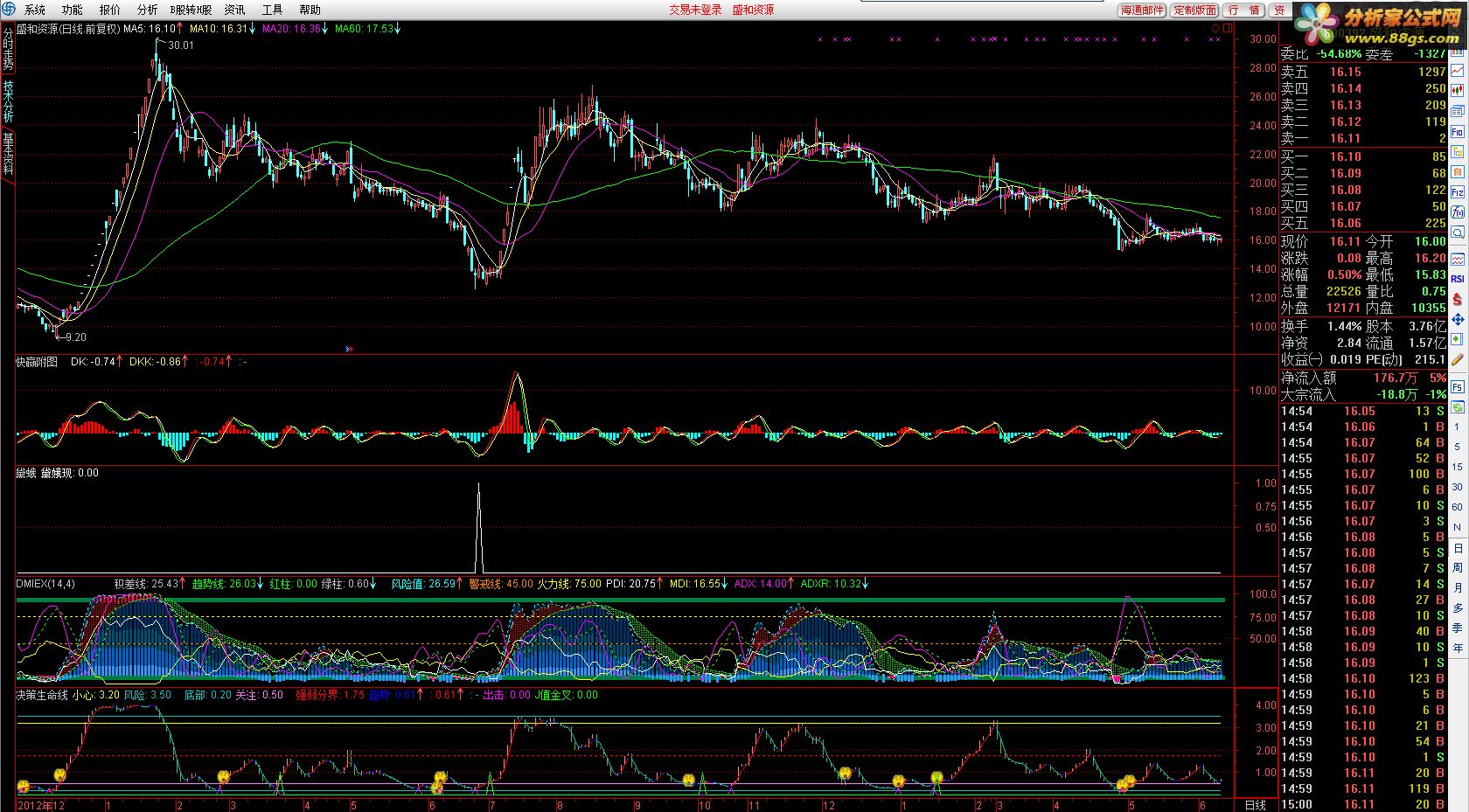
Task: Click the 快赢附图 indicator name
Action: [37, 361]
